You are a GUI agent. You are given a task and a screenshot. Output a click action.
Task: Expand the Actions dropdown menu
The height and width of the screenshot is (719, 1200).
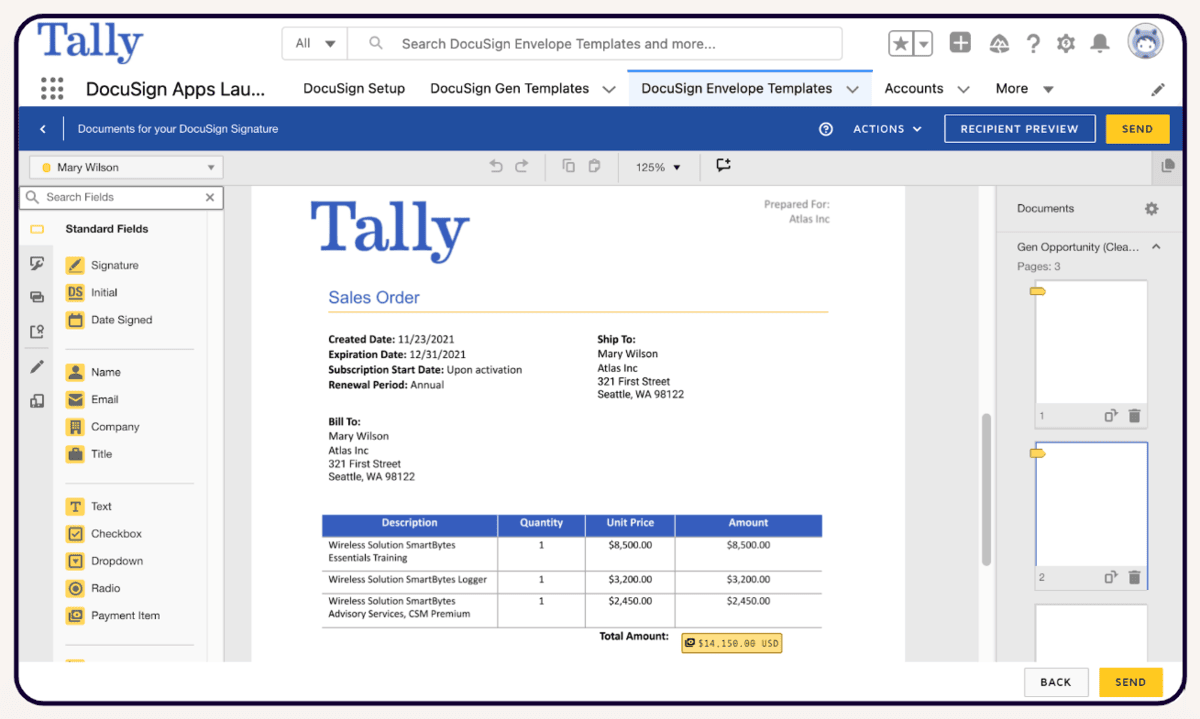point(887,129)
